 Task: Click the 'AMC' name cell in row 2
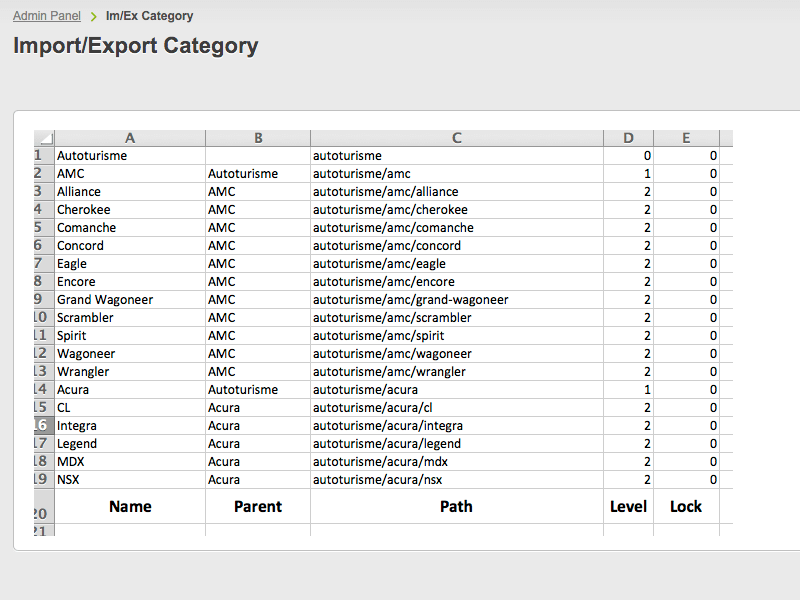pyautogui.click(x=130, y=173)
